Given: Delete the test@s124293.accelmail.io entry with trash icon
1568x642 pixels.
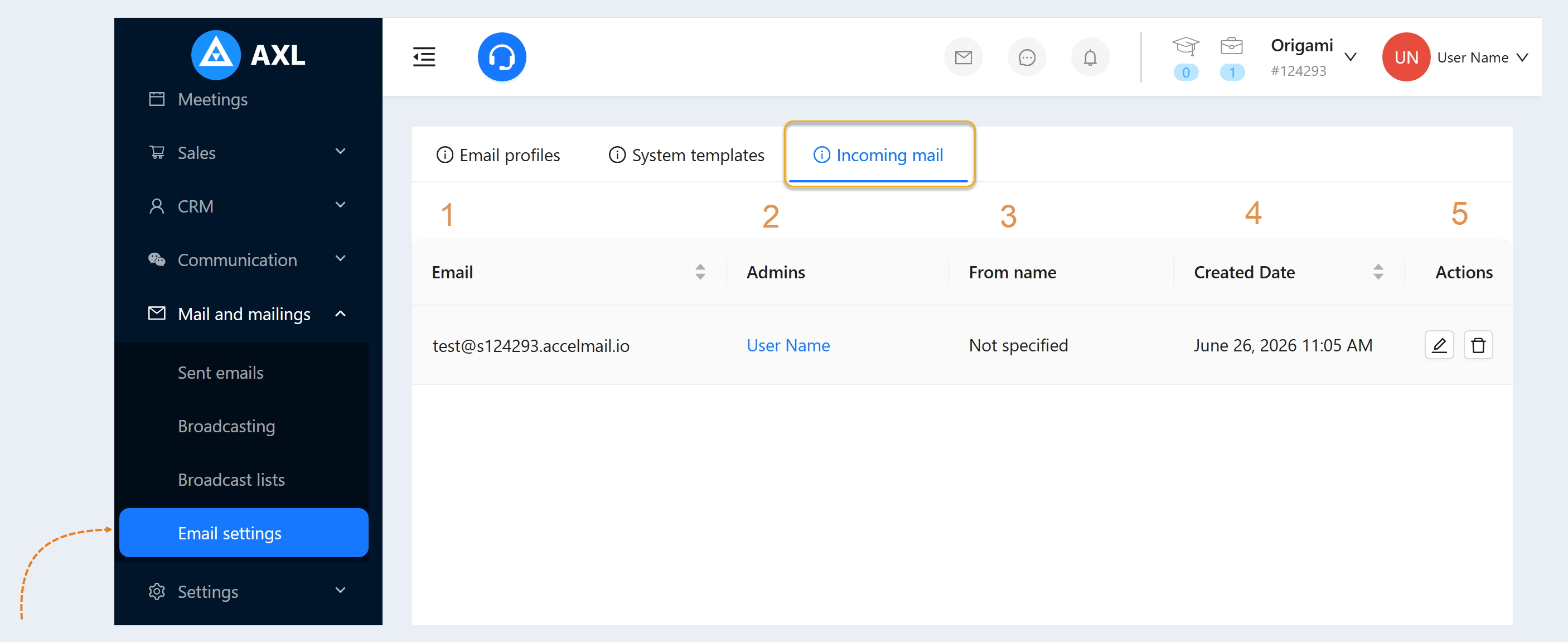Looking at the screenshot, I should coord(1478,345).
